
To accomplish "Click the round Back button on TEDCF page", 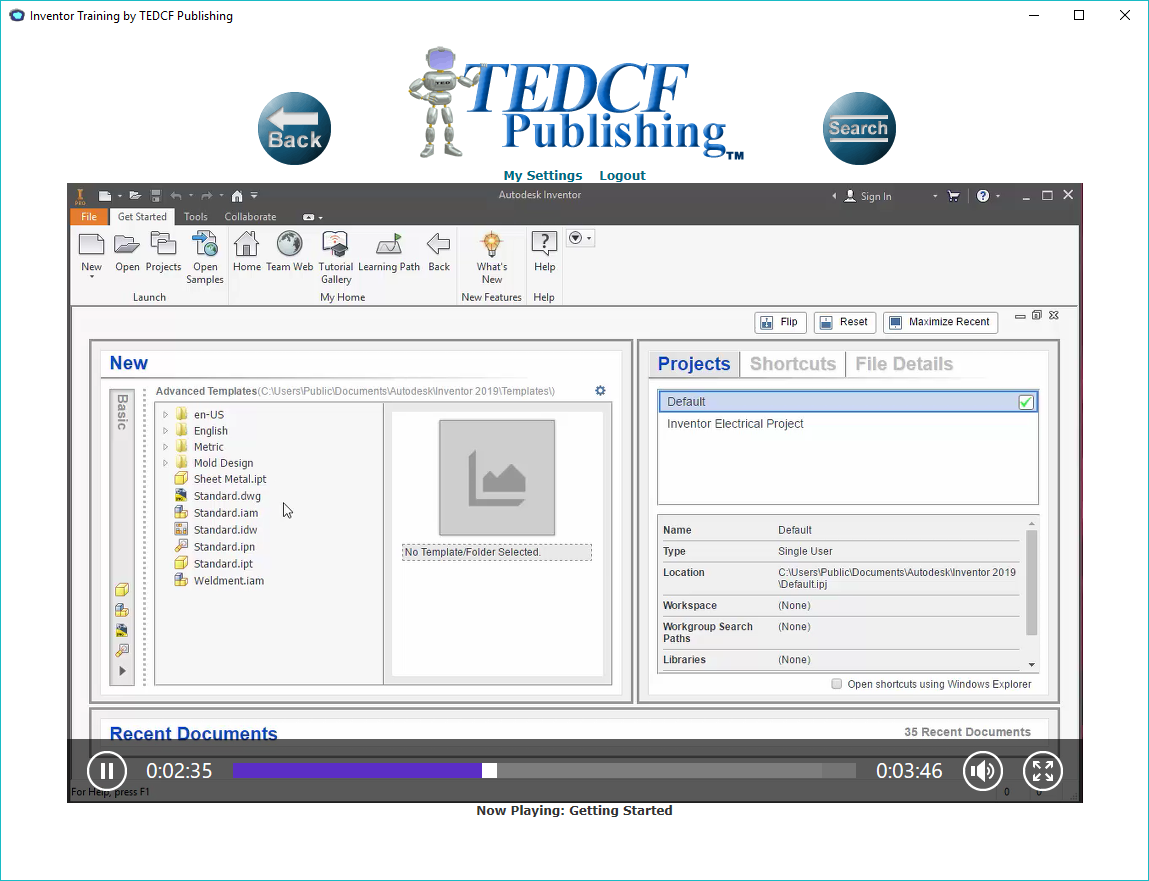I will pyautogui.click(x=295, y=128).
